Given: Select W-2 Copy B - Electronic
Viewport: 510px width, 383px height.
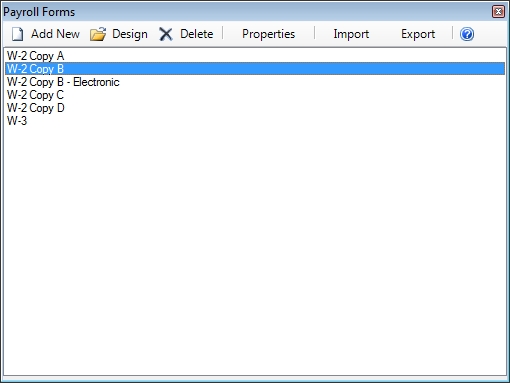Looking at the screenshot, I should (x=255, y=82).
